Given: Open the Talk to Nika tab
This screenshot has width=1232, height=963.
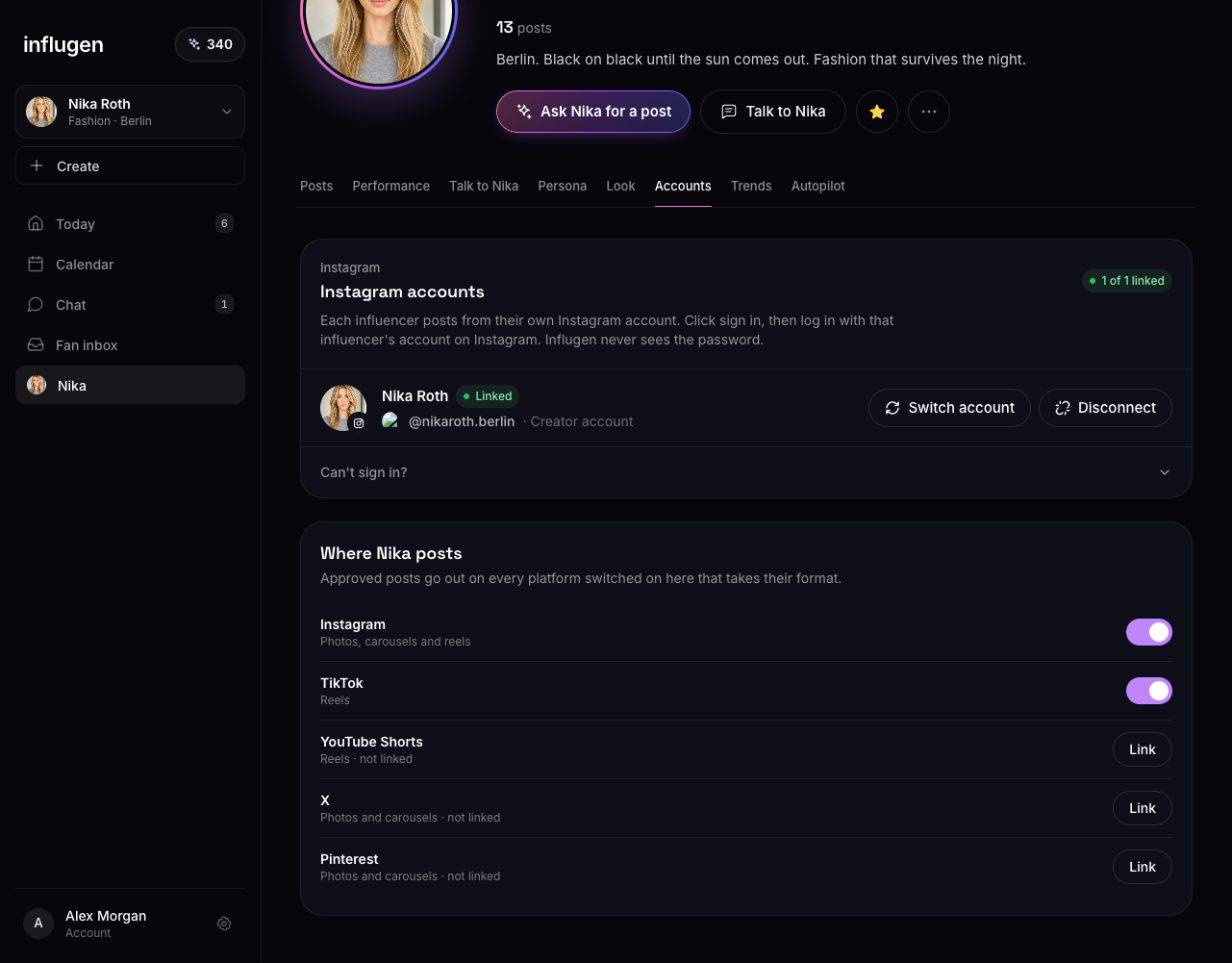Looking at the screenshot, I should click(x=484, y=186).
